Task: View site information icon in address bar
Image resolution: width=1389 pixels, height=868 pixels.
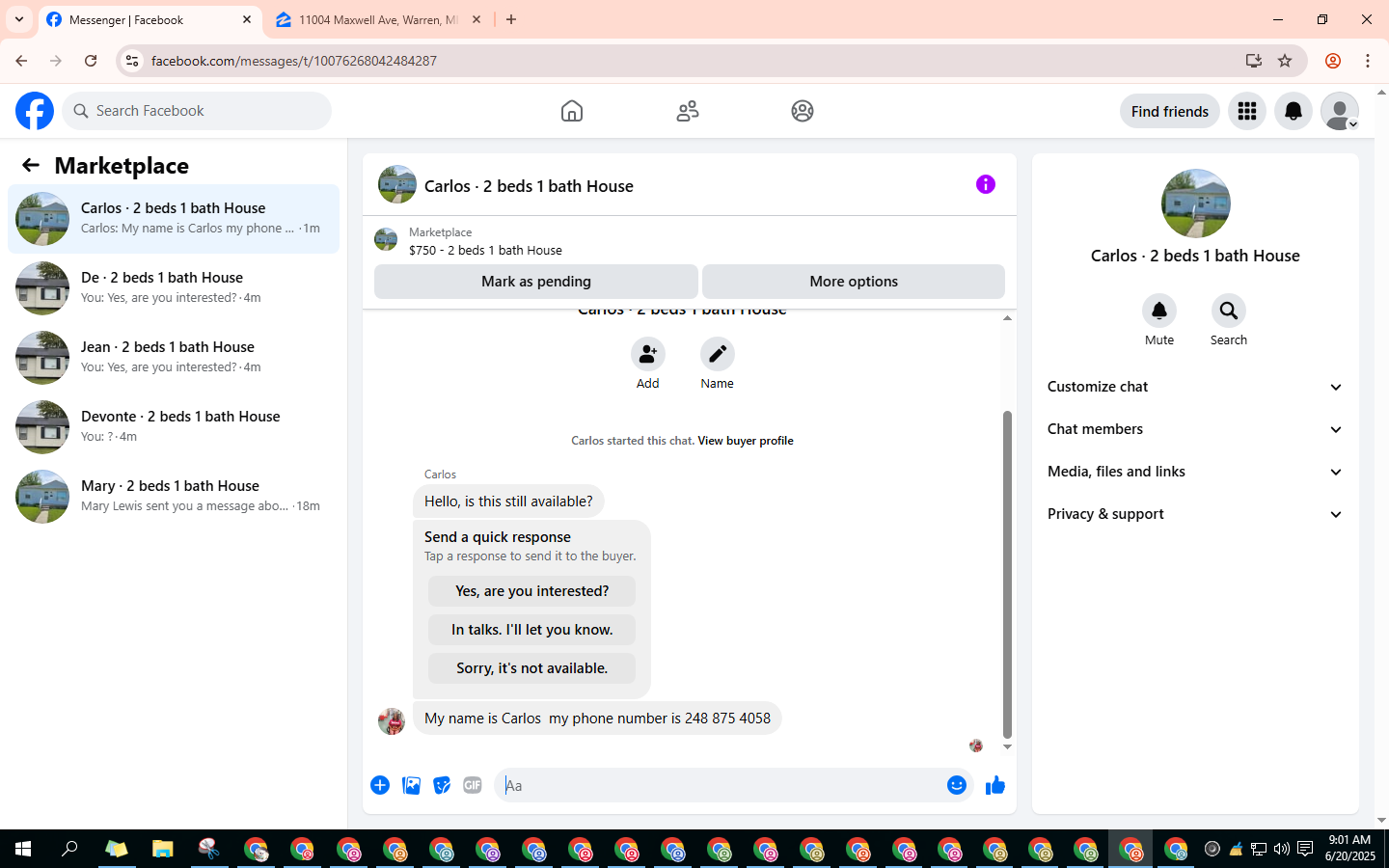Action: point(132,61)
